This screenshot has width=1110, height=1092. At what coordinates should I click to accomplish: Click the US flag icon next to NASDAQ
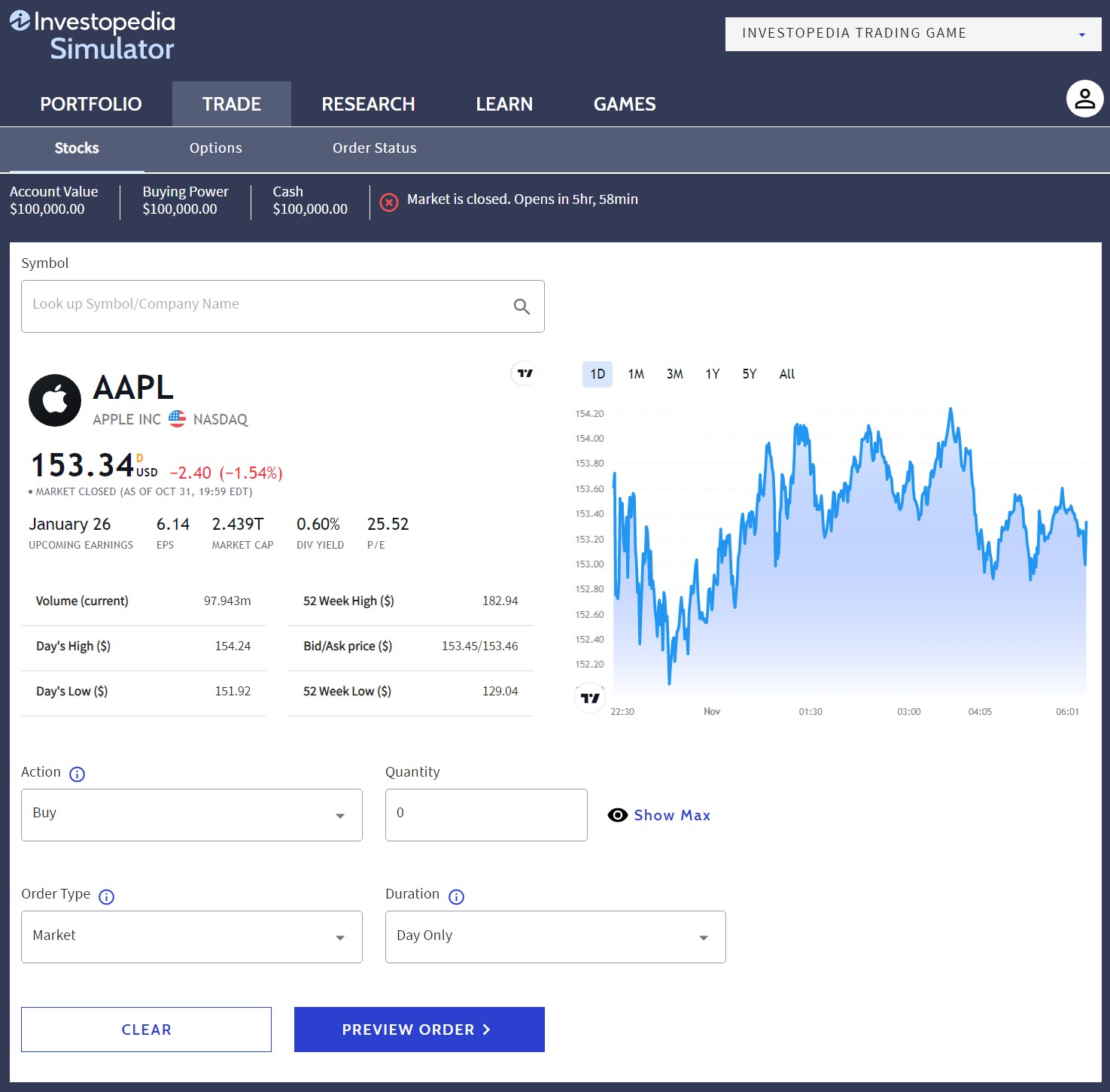click(x=177, y=418)
